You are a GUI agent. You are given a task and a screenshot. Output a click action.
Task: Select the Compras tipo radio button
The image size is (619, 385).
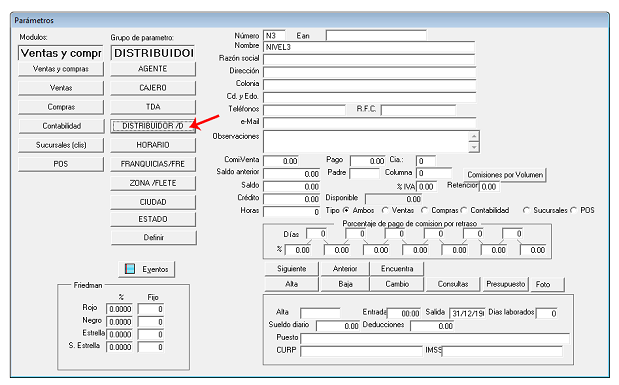tap(424, 210)
